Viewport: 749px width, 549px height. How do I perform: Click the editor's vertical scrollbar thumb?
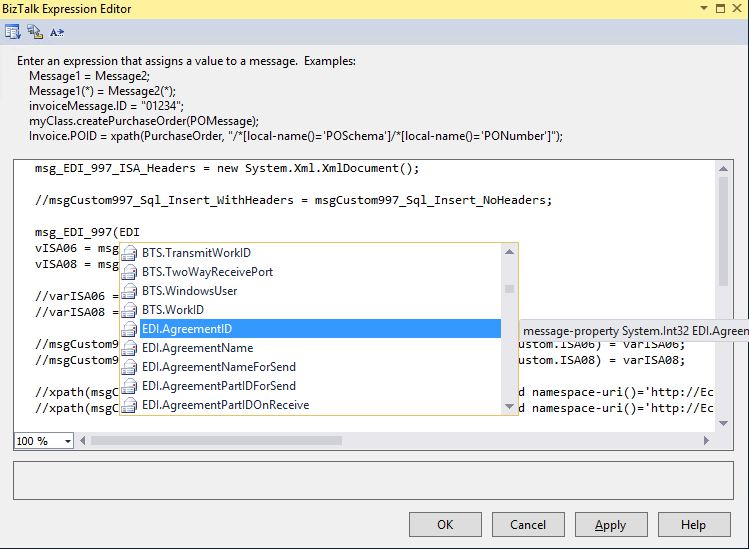point(723,232)
